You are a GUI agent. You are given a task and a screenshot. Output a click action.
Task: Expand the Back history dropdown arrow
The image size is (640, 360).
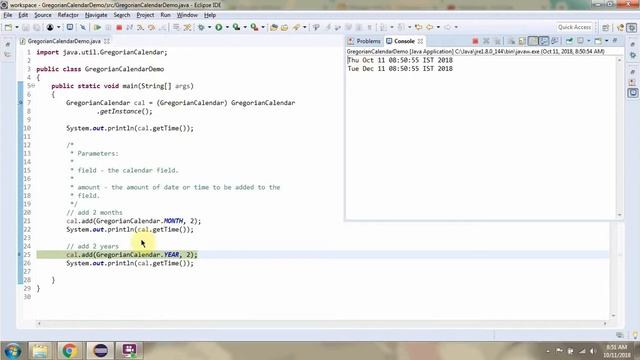[438, 27]
